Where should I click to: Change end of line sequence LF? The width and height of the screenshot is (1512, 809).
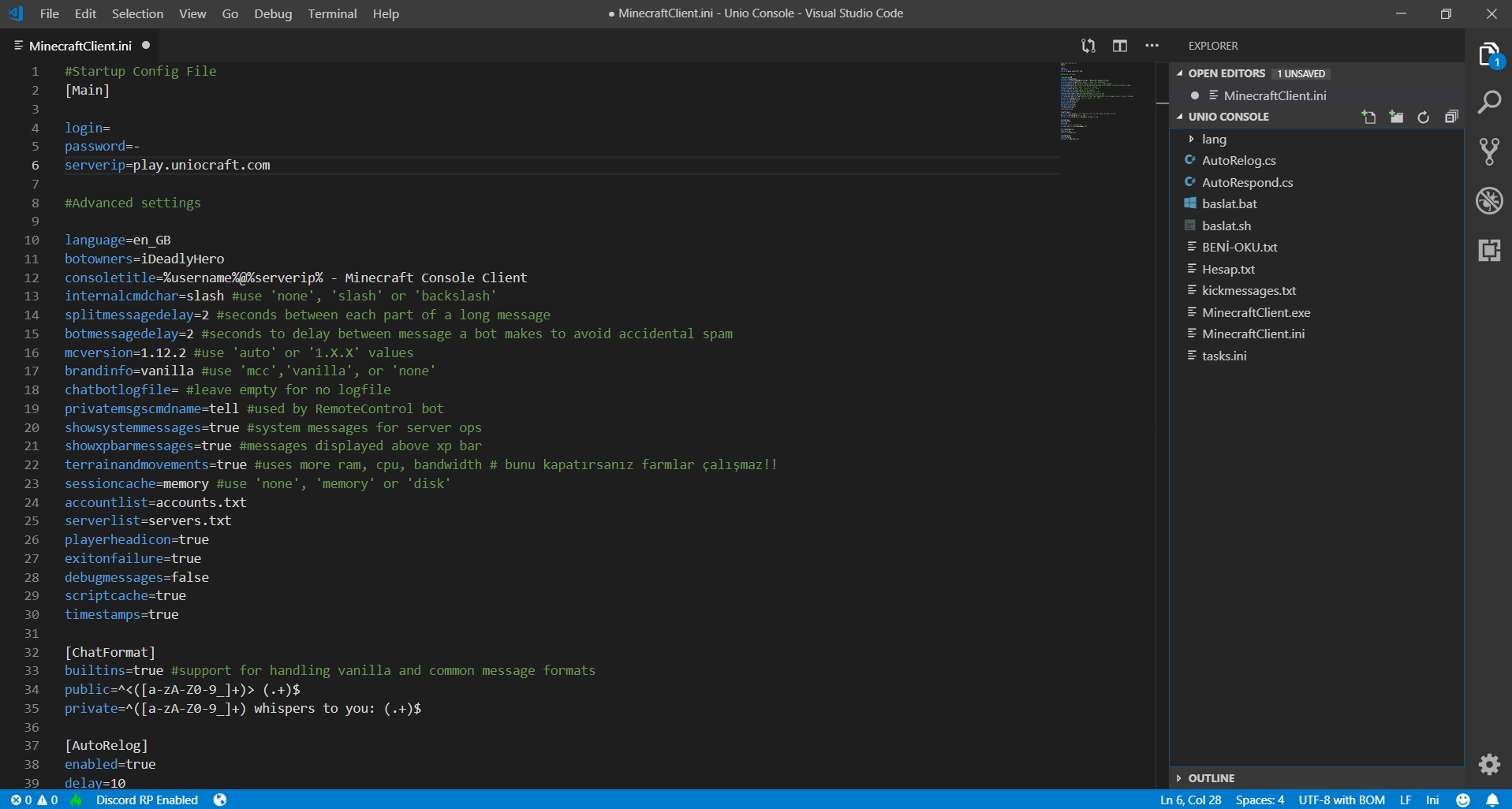(1406, 800)
